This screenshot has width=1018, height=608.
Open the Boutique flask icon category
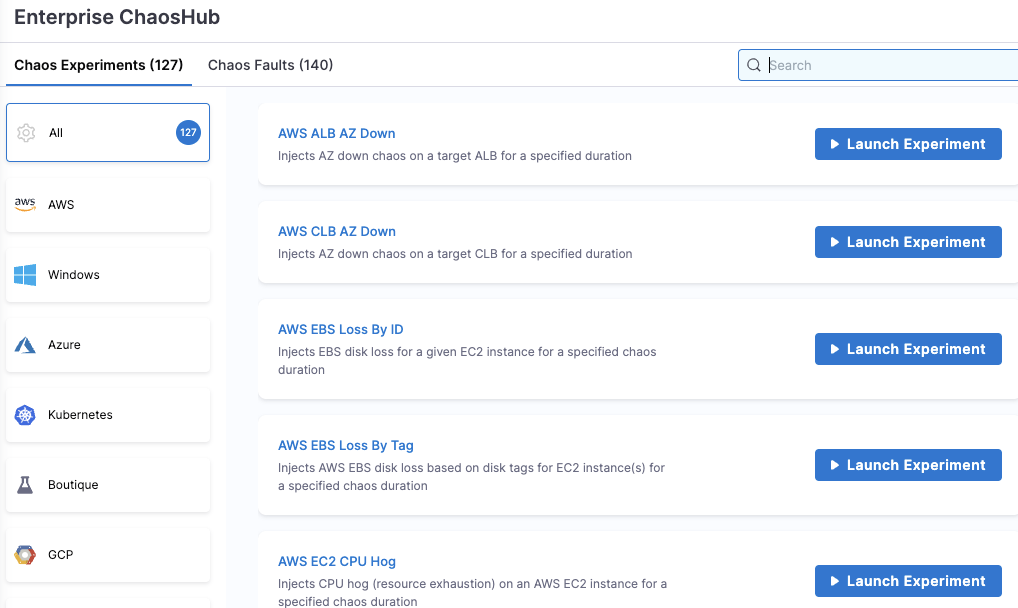coord(25,485)
